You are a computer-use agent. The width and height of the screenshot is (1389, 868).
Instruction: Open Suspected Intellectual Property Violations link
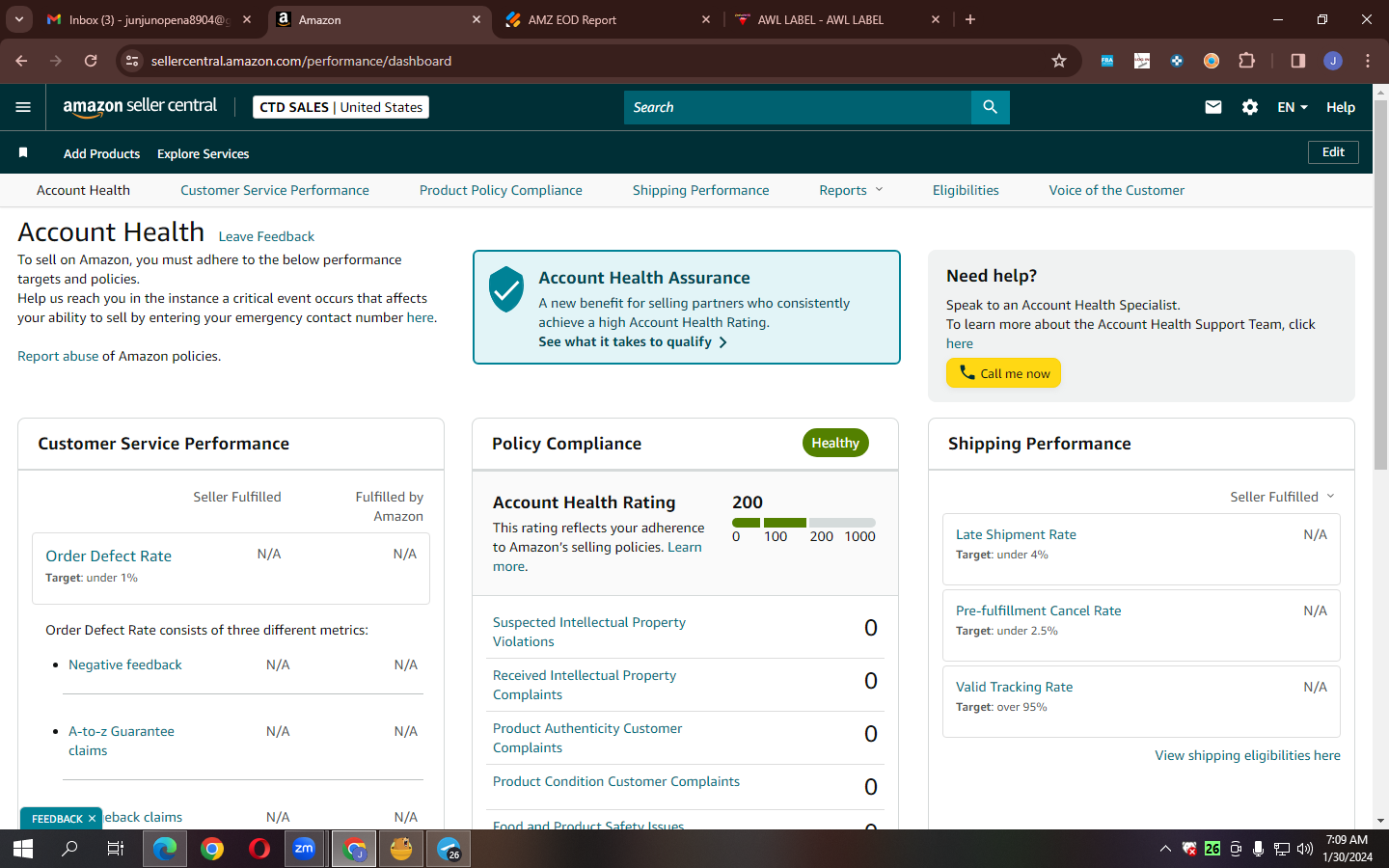[589, 632]
